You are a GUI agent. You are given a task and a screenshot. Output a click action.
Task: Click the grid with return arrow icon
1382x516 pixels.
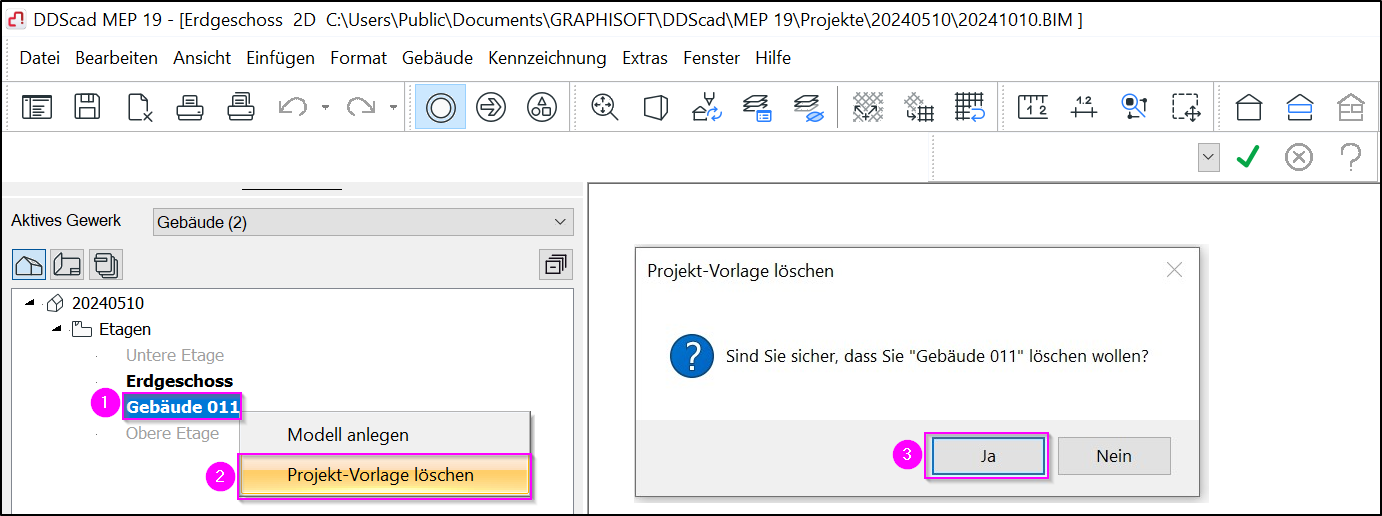click(969, 107)
